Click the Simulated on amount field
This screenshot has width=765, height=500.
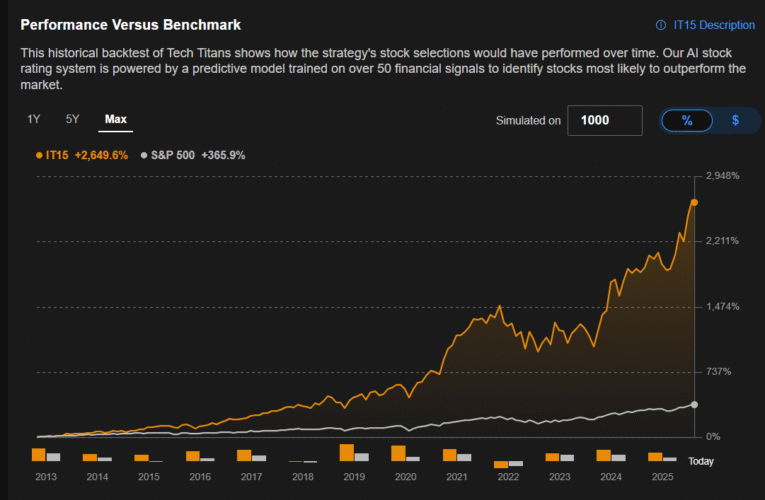pos(604,120)
